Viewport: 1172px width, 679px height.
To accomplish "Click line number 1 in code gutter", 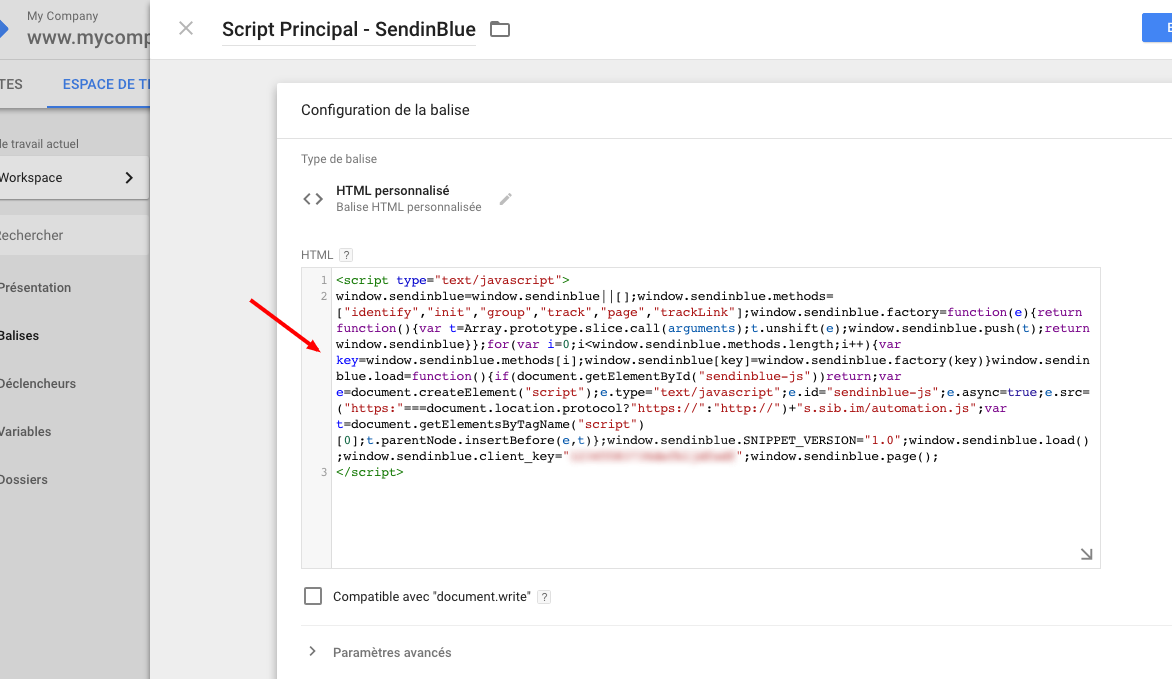I will [324, 280].
